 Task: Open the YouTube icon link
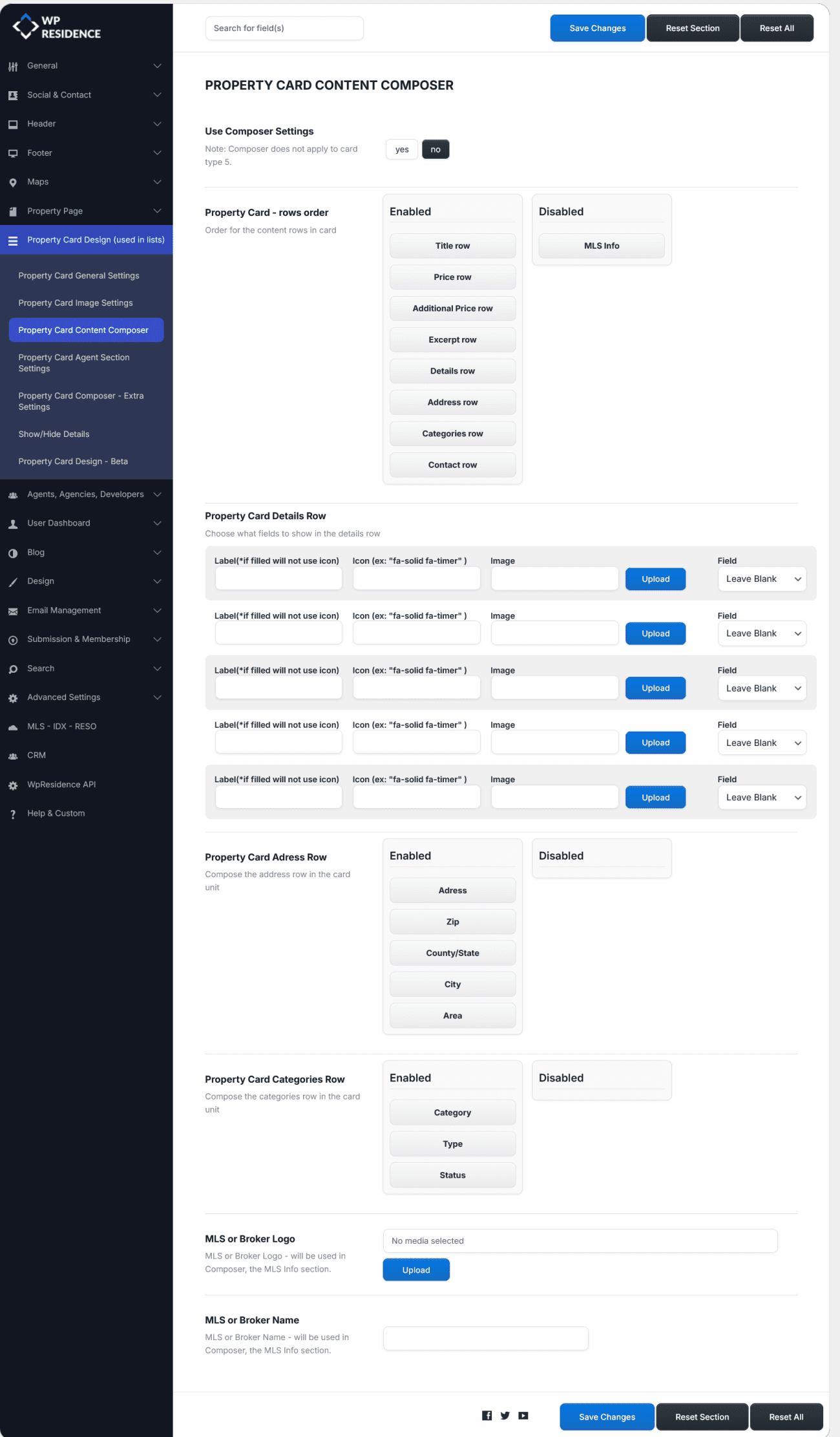coord(523,1416)
